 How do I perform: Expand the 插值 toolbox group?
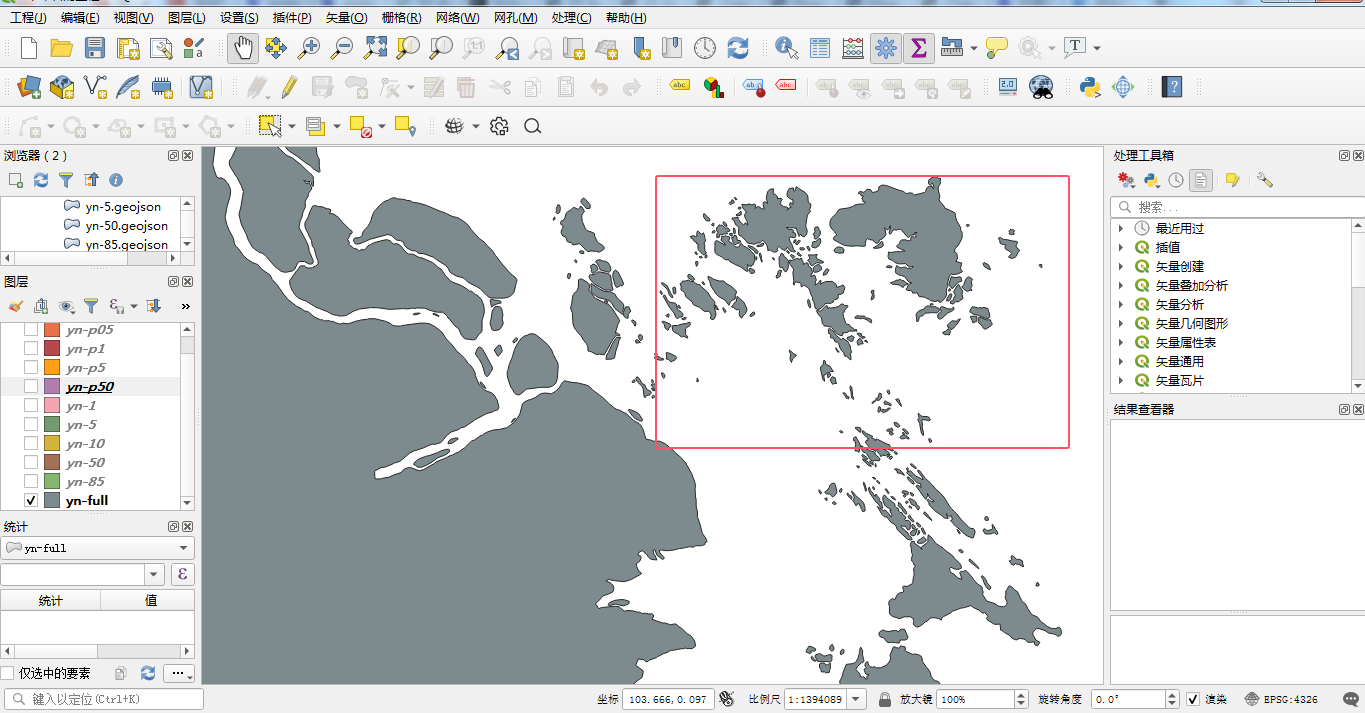coord(1121,248)
